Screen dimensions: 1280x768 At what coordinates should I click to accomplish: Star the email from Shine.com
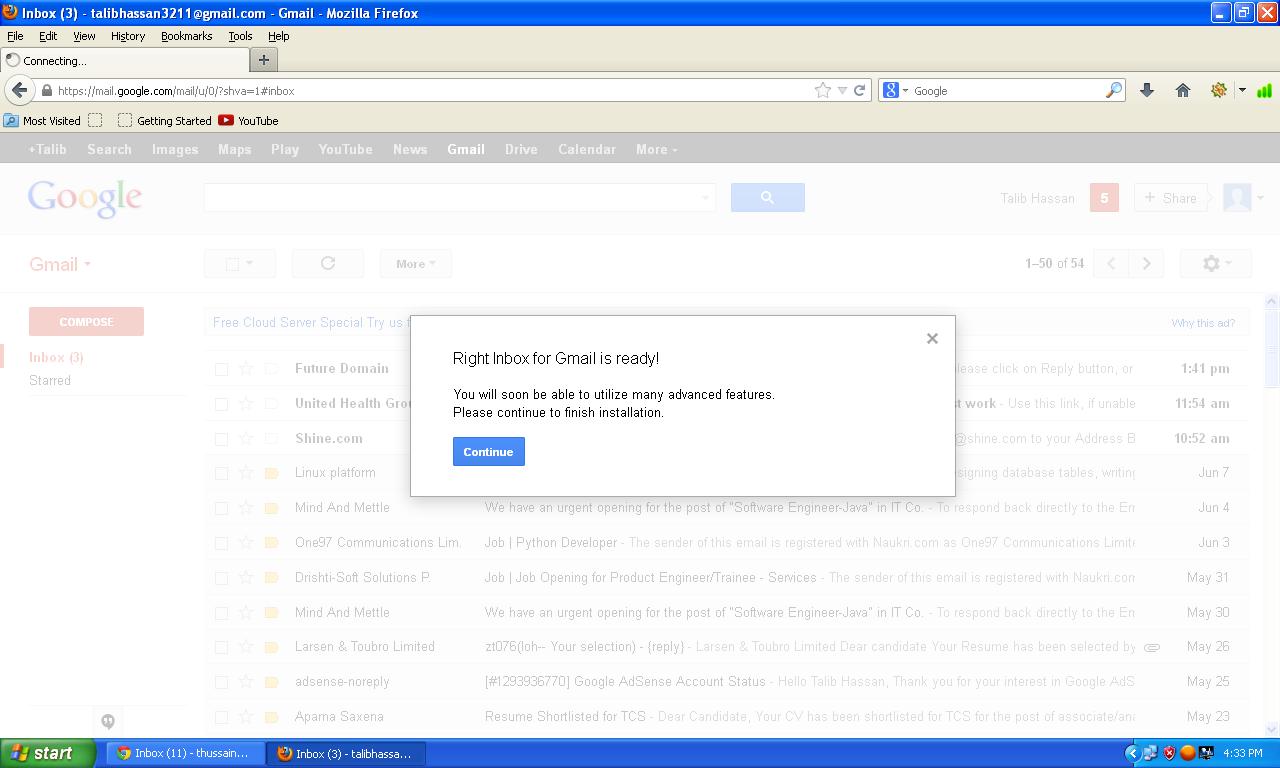coord(246,438)
